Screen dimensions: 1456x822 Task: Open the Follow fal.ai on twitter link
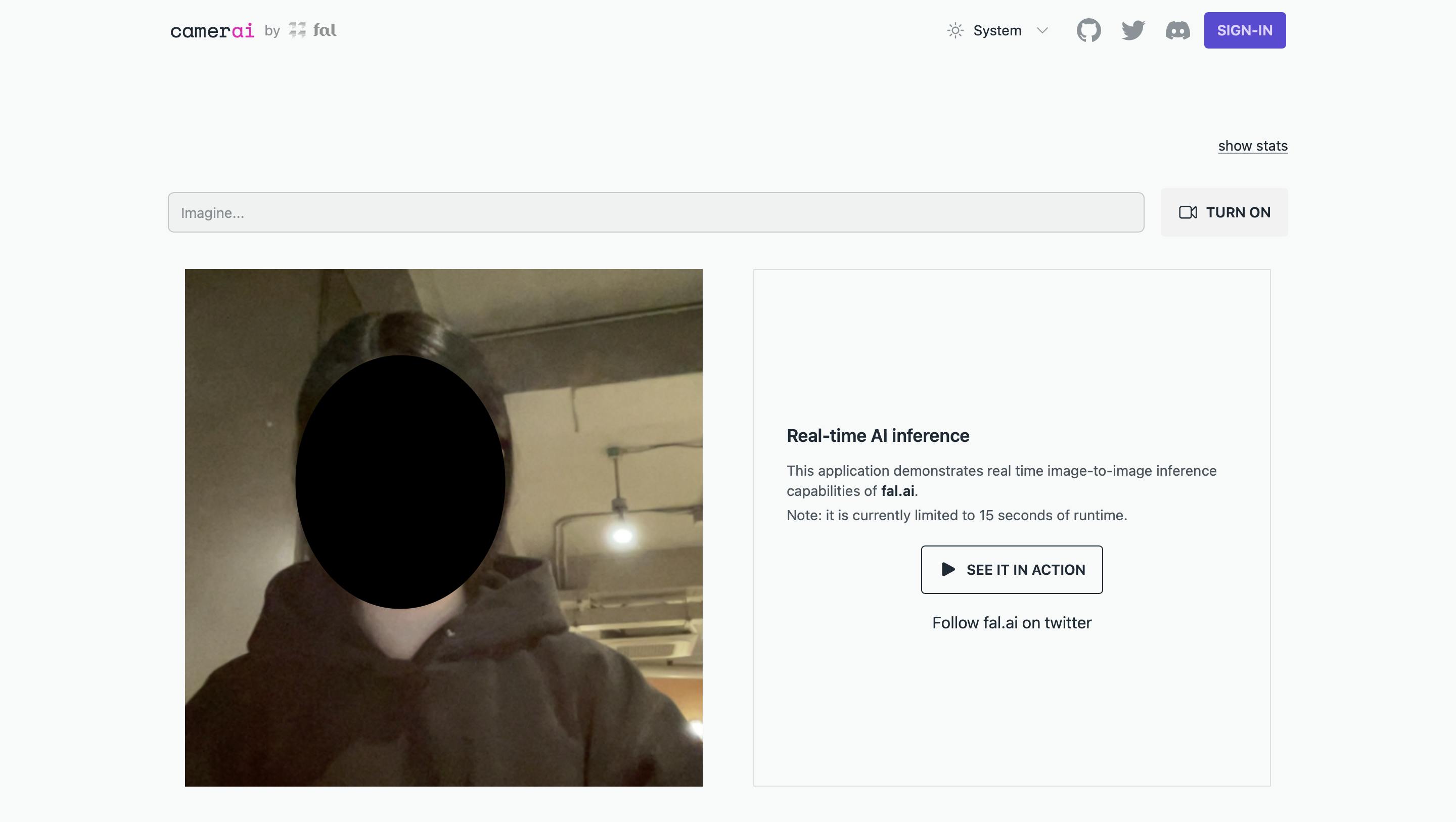point(1012,623)
